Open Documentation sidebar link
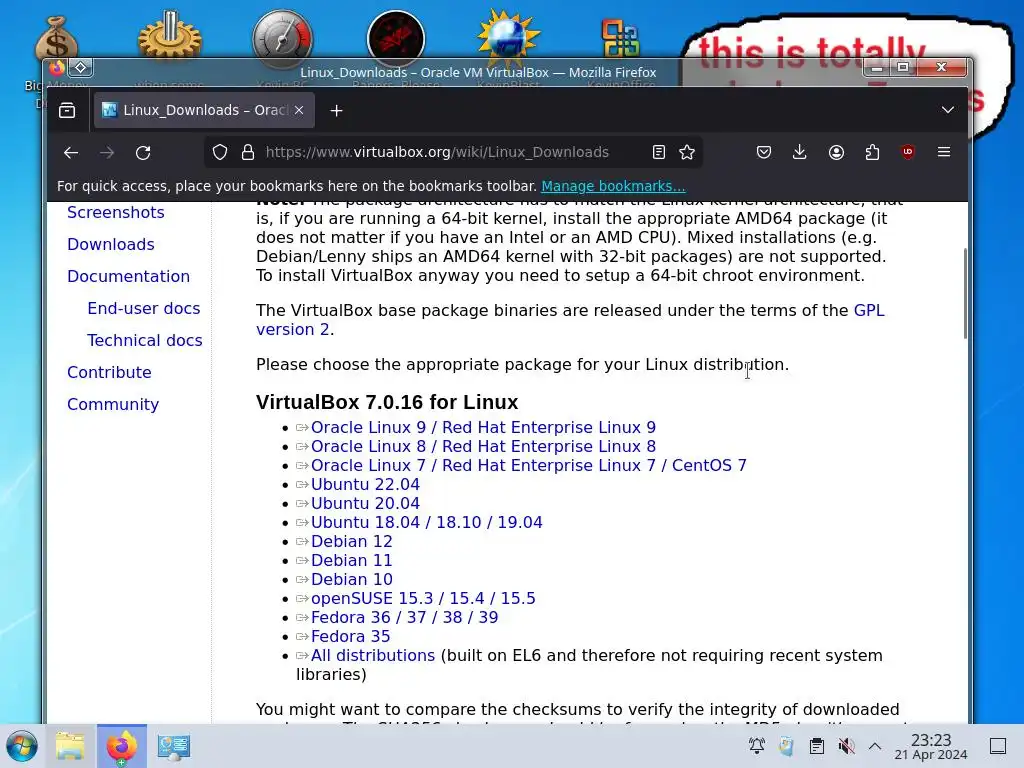 pyautogui.click(x=129, y=276)
